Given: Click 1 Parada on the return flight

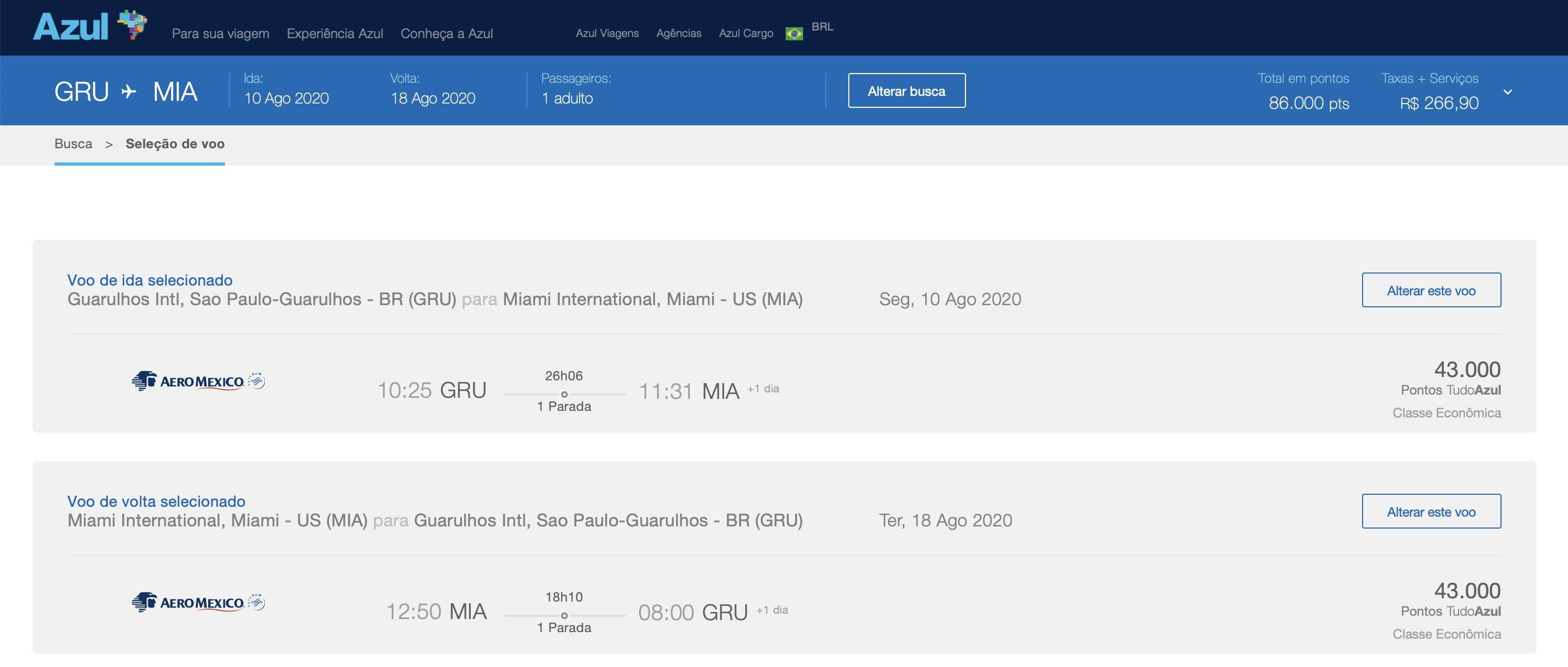Looking at the screenshot, I should (x=564, y=627).
